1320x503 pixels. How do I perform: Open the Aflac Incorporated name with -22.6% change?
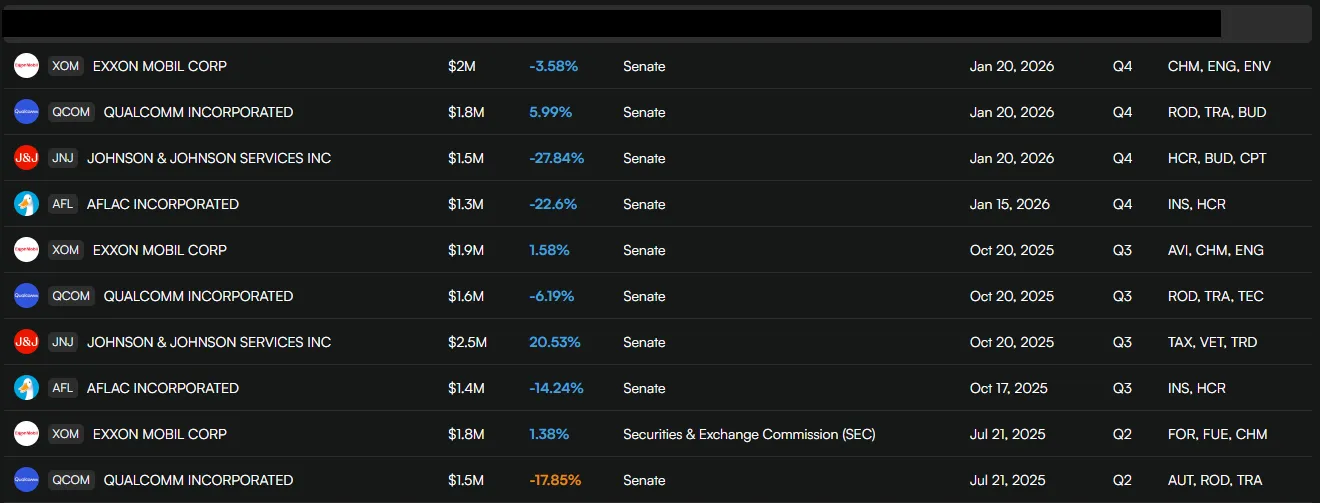coord(163,204)
